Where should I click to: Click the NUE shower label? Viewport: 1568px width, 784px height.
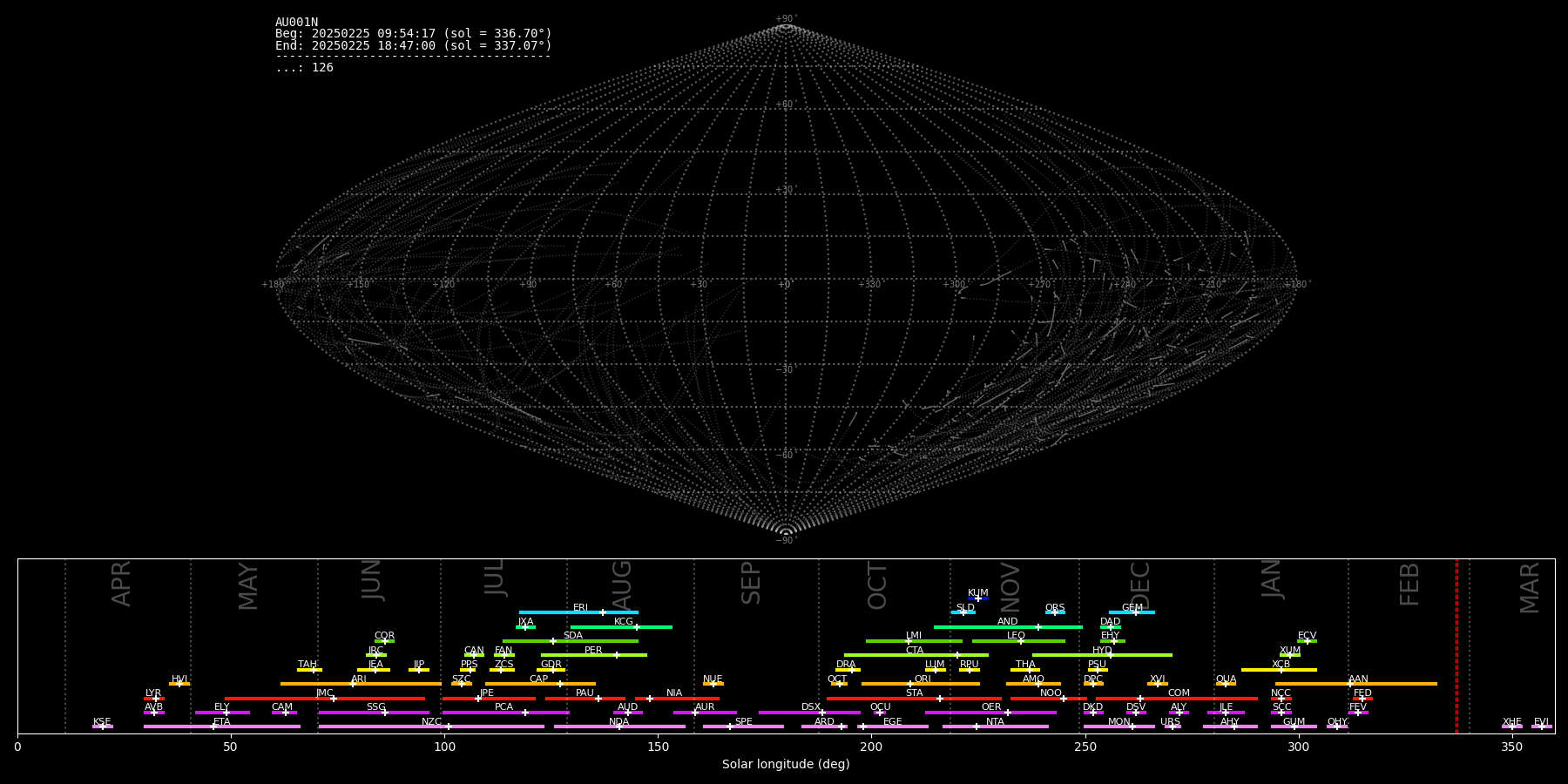click(713, 679)
